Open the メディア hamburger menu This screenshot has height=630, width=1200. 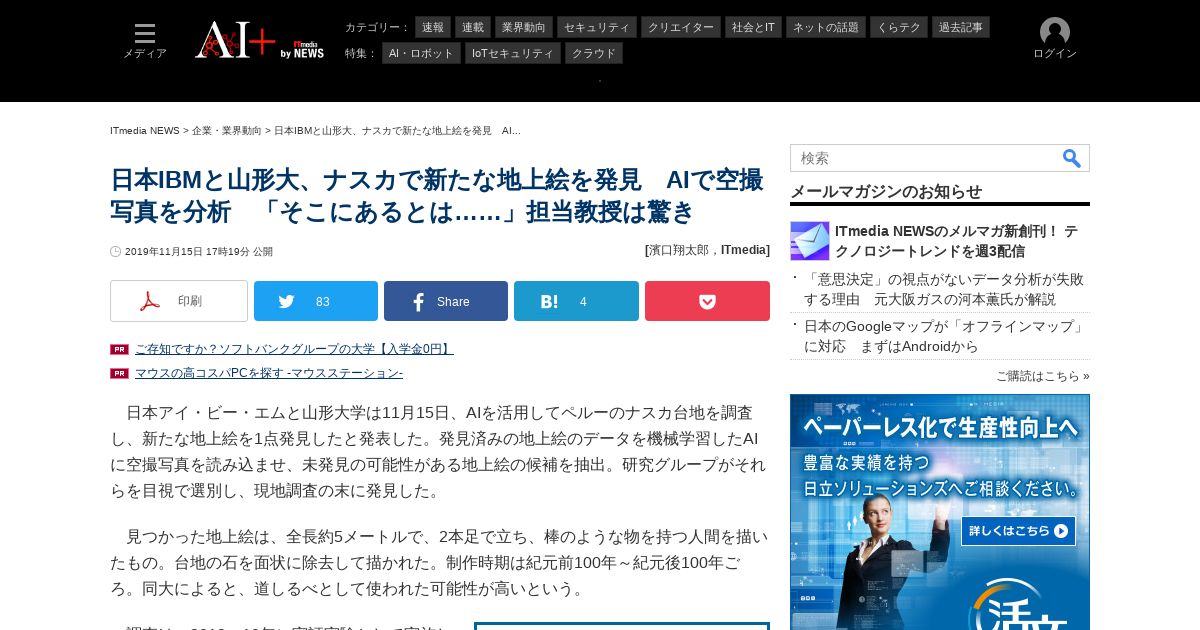[x=145, y=41]
